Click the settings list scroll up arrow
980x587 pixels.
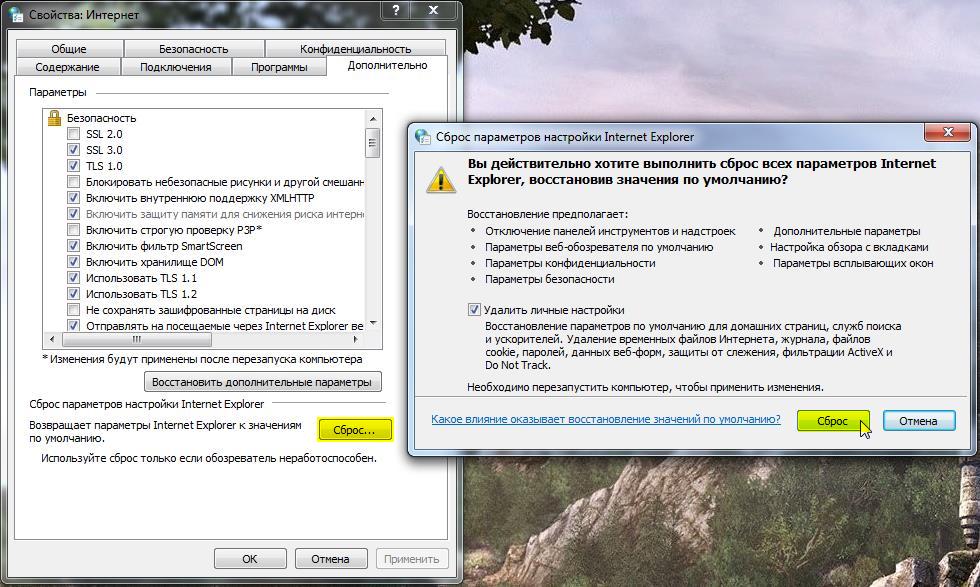point(373,119)
